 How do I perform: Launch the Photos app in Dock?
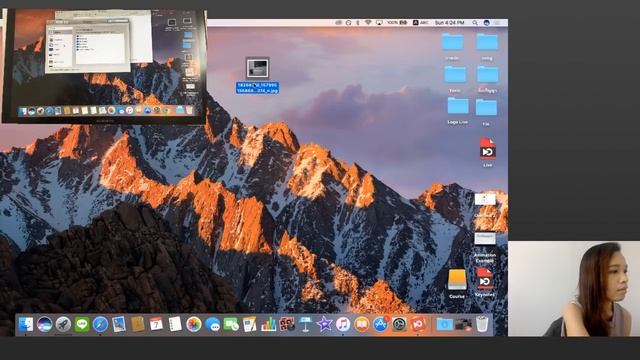[193, 324]
